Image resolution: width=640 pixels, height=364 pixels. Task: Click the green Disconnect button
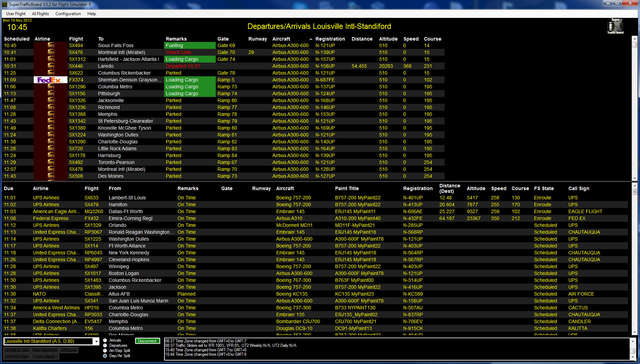click(x=147, y=341)
